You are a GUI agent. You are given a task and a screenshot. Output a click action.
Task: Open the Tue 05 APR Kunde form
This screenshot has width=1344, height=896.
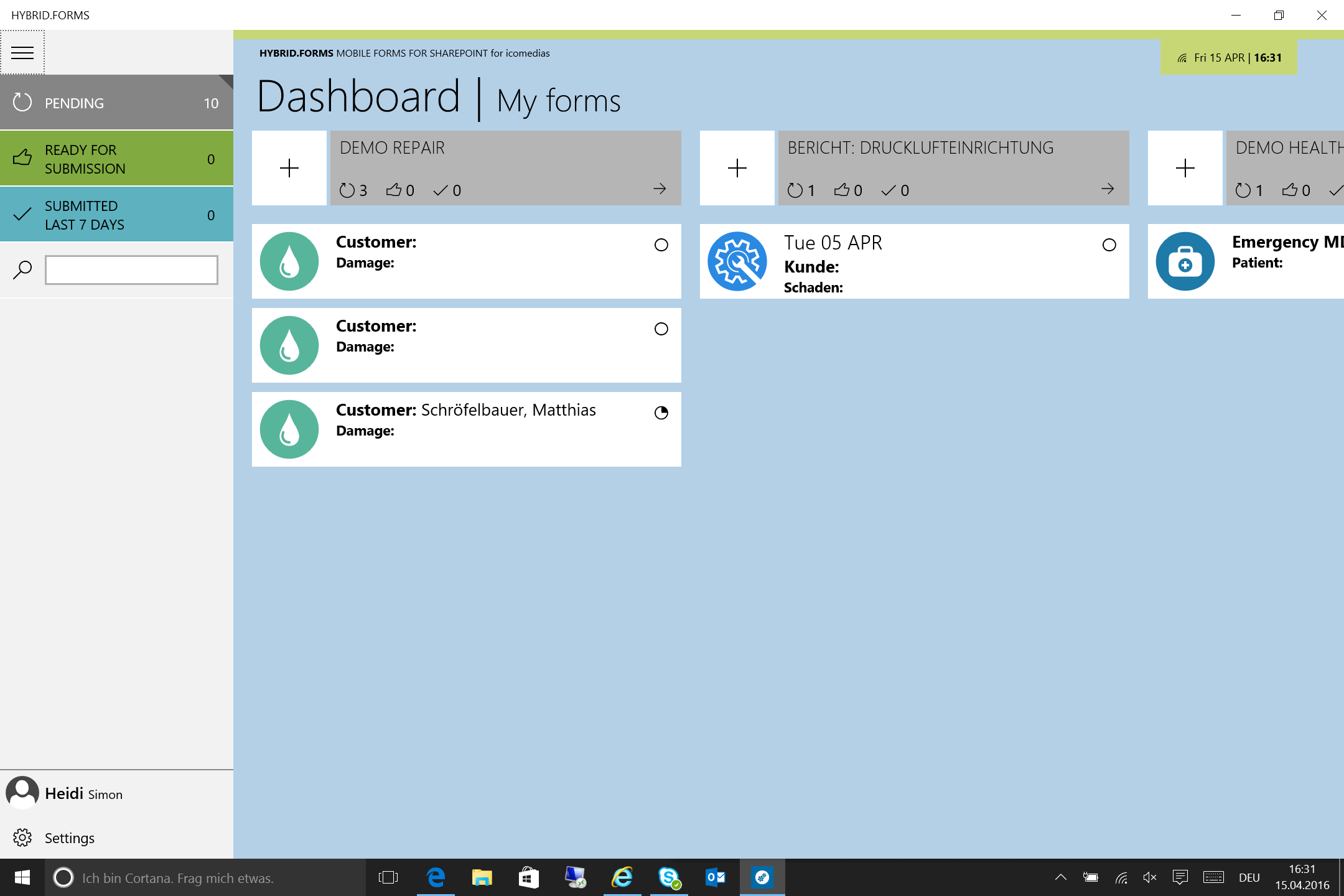[915, 261]
